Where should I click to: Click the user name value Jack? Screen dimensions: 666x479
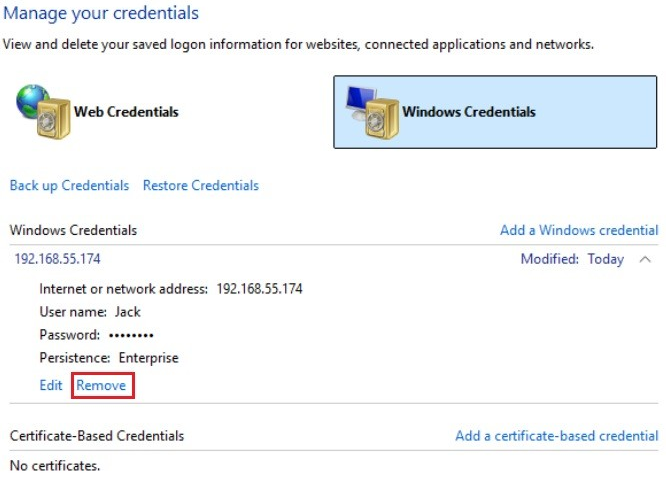pyautogui.click(x=128, y=312)
